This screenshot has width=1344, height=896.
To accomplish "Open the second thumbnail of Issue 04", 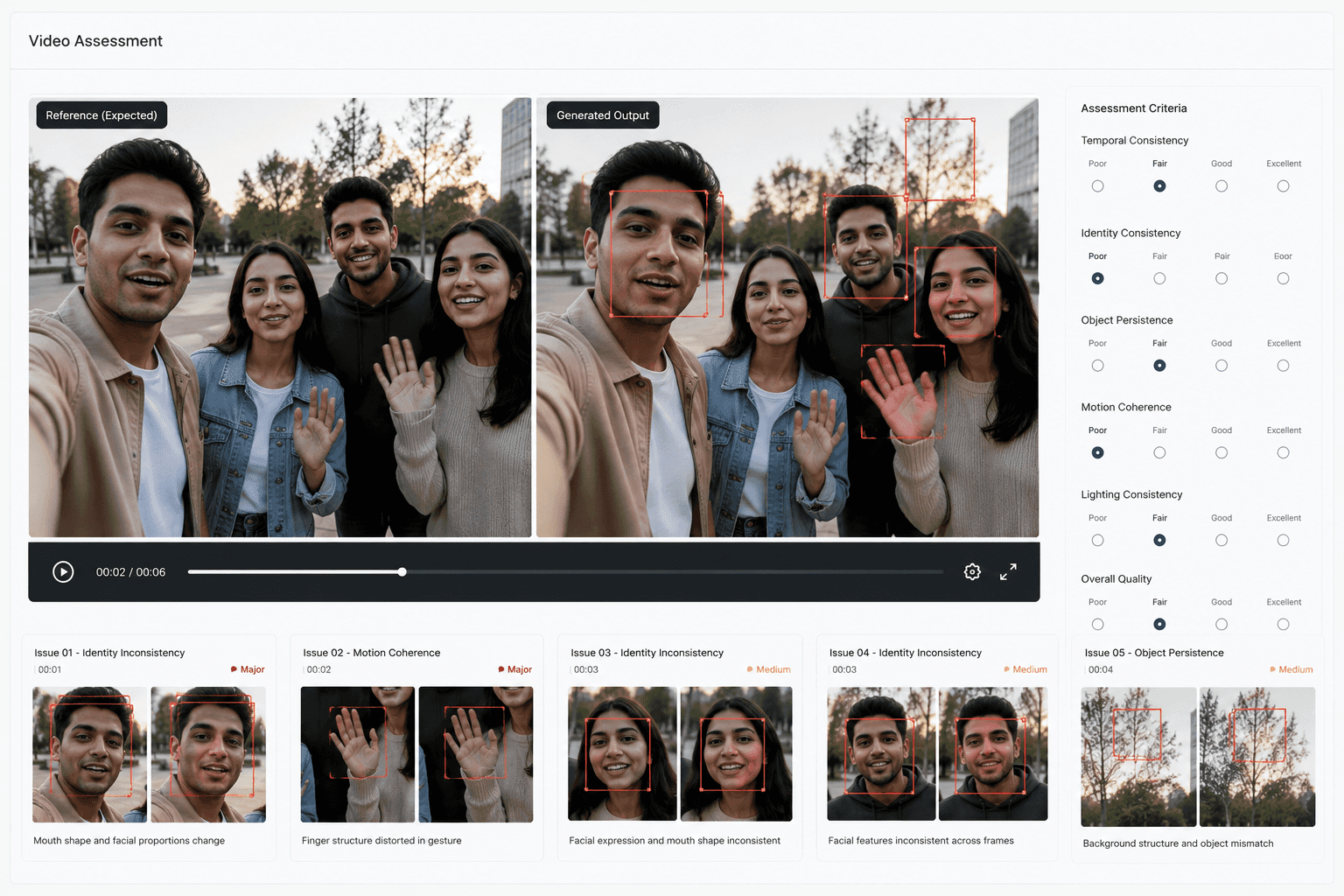I will click(993, 753).
